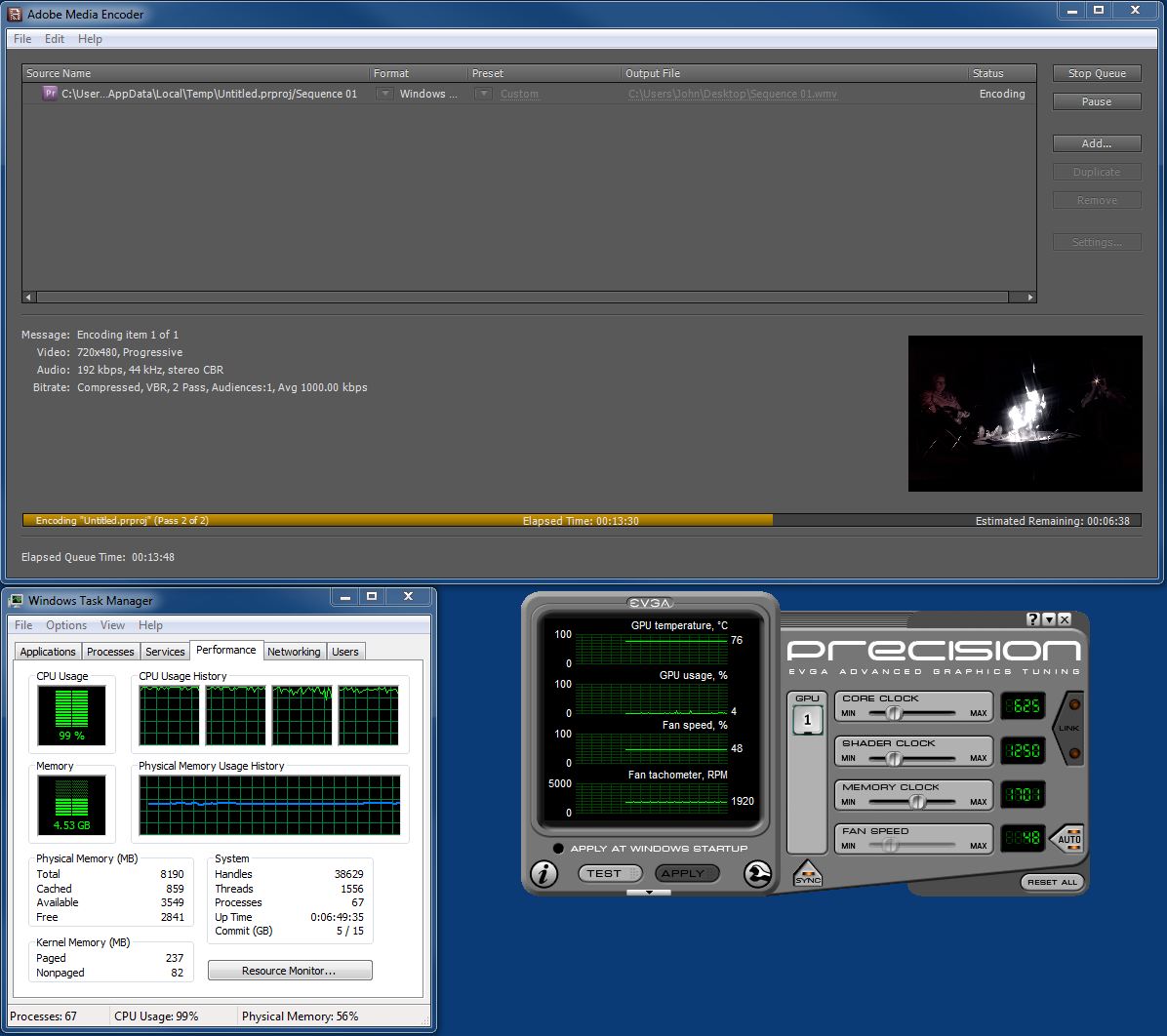
Task: Click the EVGA logo atop the monitor
Action: (650, 603)
